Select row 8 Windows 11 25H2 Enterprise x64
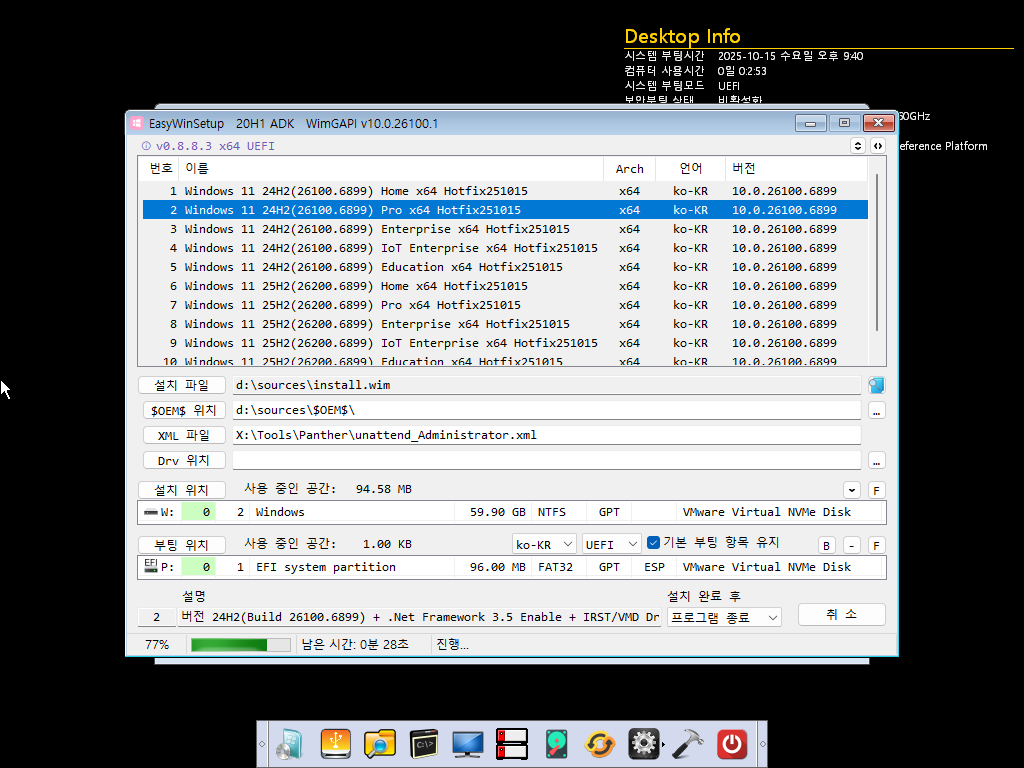This screenshot has width=1024, height=768. tap(505, 324)
